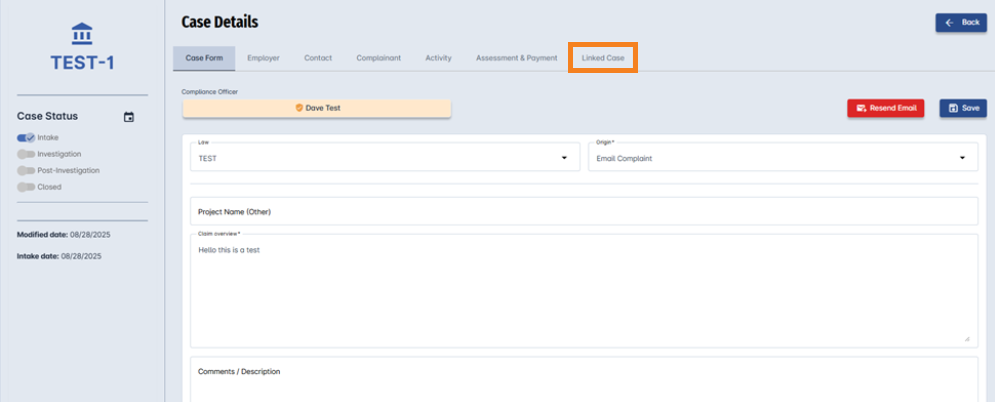
Task: Open the calendar icon beside Case Status
Action: tap(129, 117)
